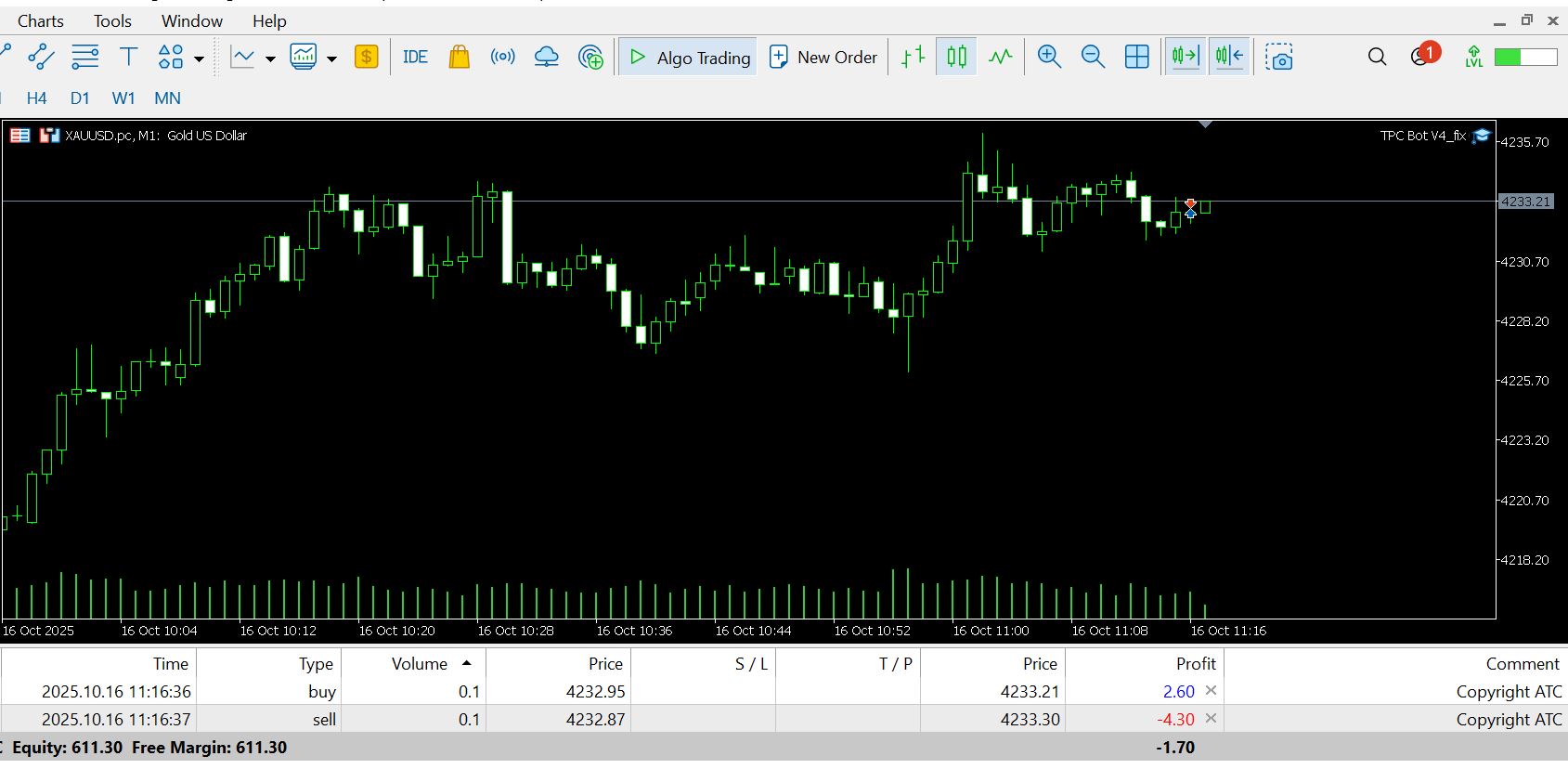Click the New Order button
Screen dimensions: 1568x769
pyautogui.click(x=823, y=58)
